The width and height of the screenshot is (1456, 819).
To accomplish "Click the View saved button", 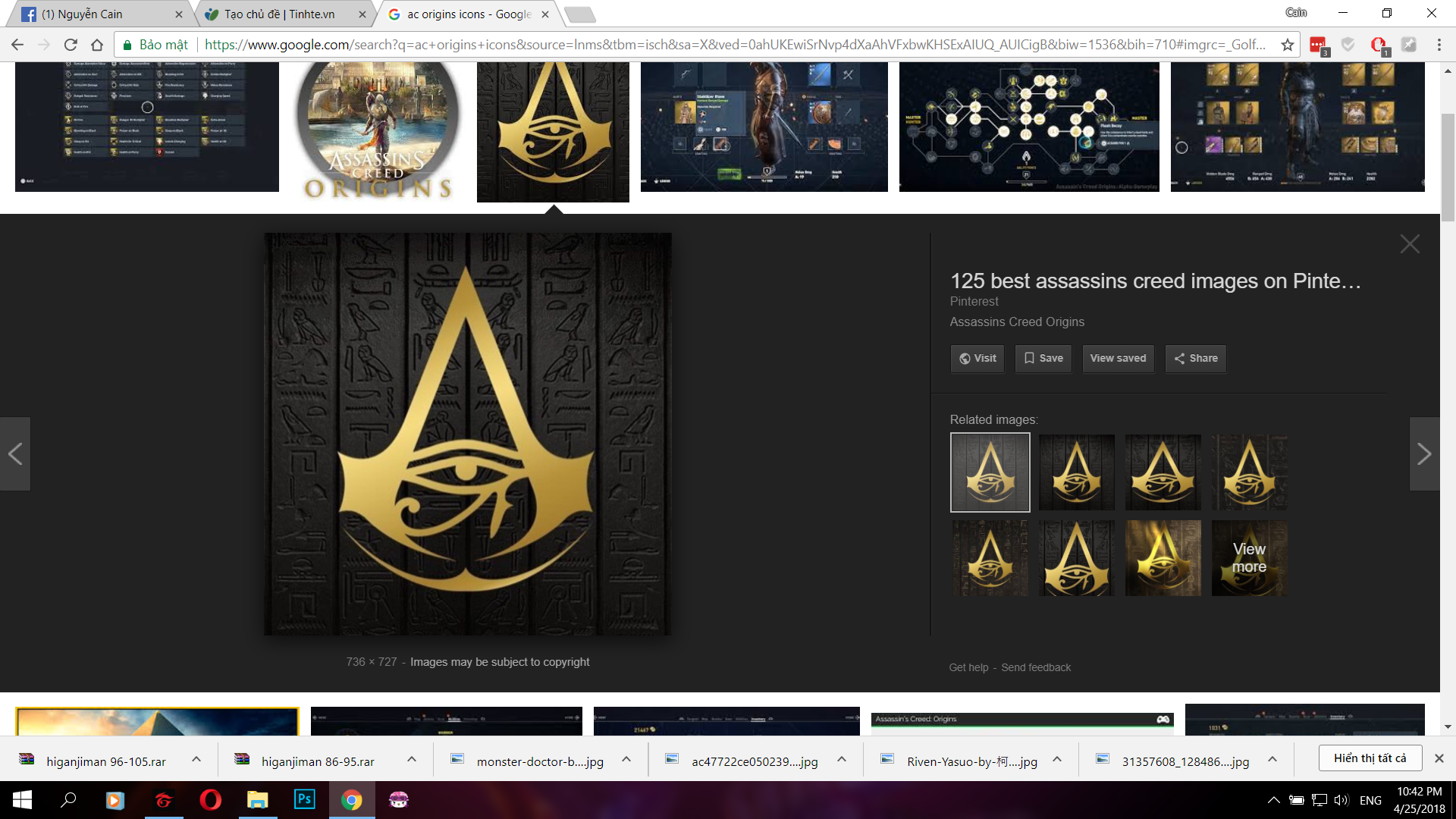I will pyautogui.click(x=1118, y=358).
